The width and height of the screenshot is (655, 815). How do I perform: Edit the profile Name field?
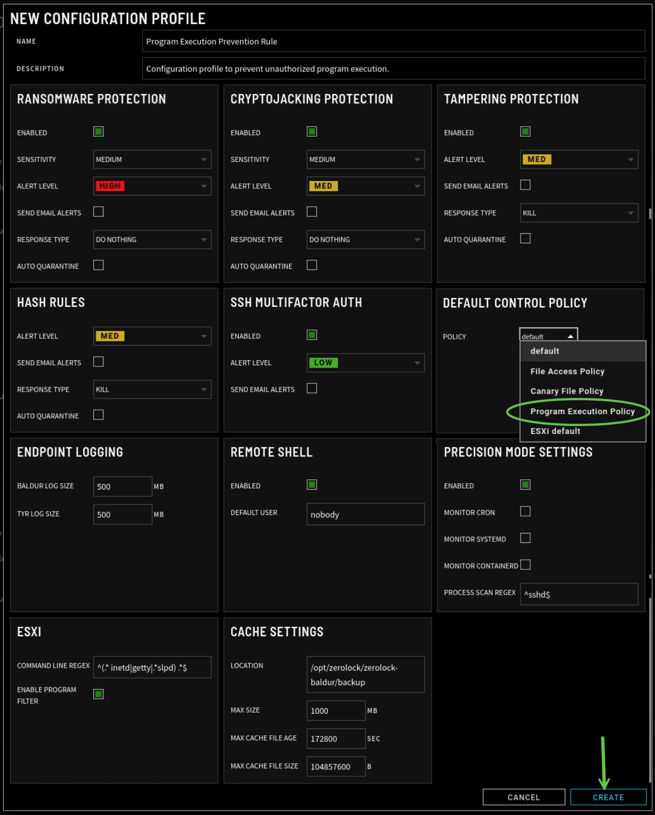pyautogui.click(x=394, y=41)
